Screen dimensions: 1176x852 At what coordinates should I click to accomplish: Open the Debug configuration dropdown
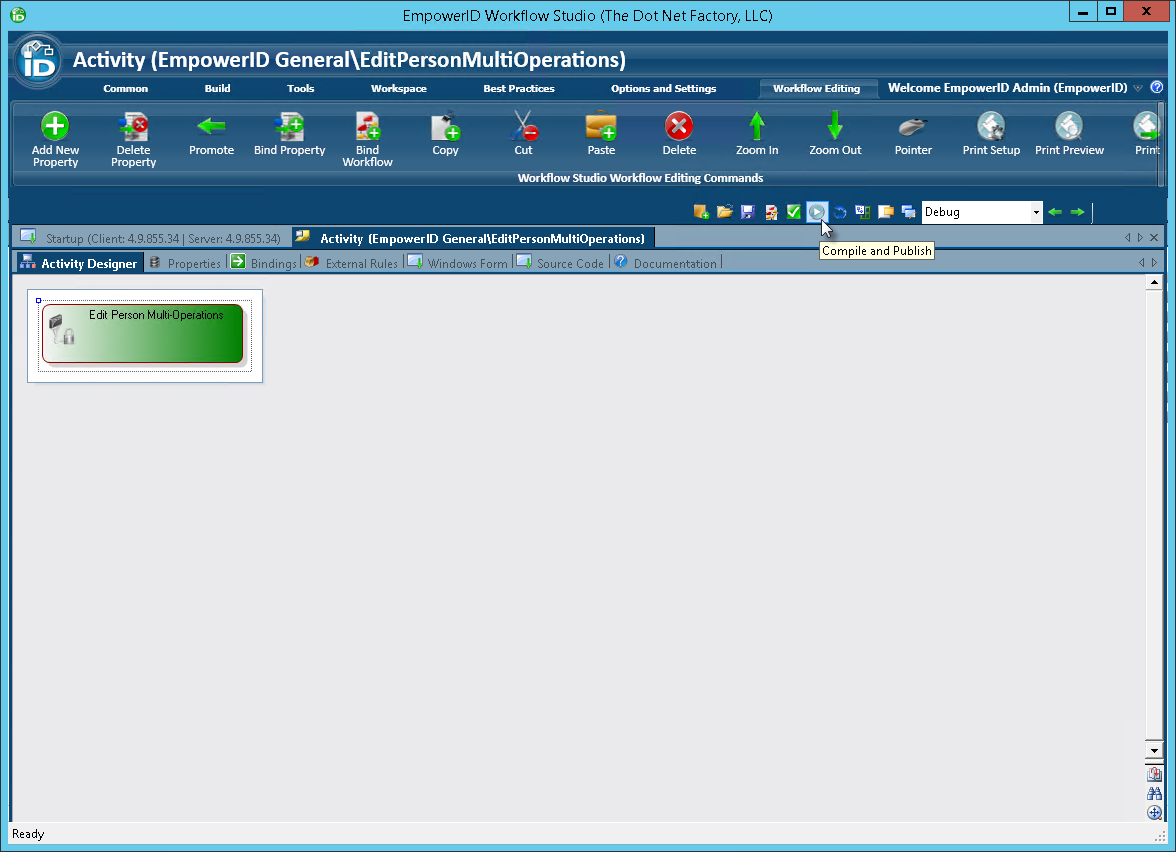(1035, 212)
